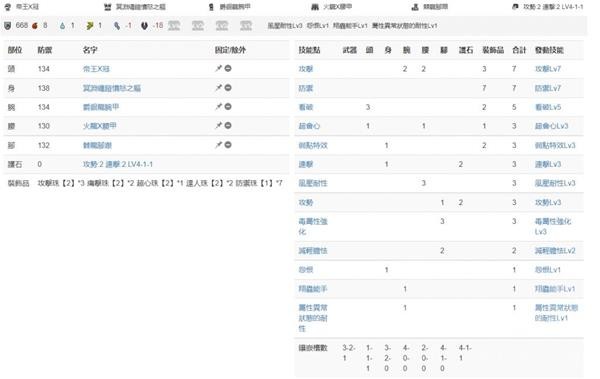Click the water resistance droplet icon
The width and height of the screenshot is (600, 379).
pyautogui.click(x=62, y=26)
